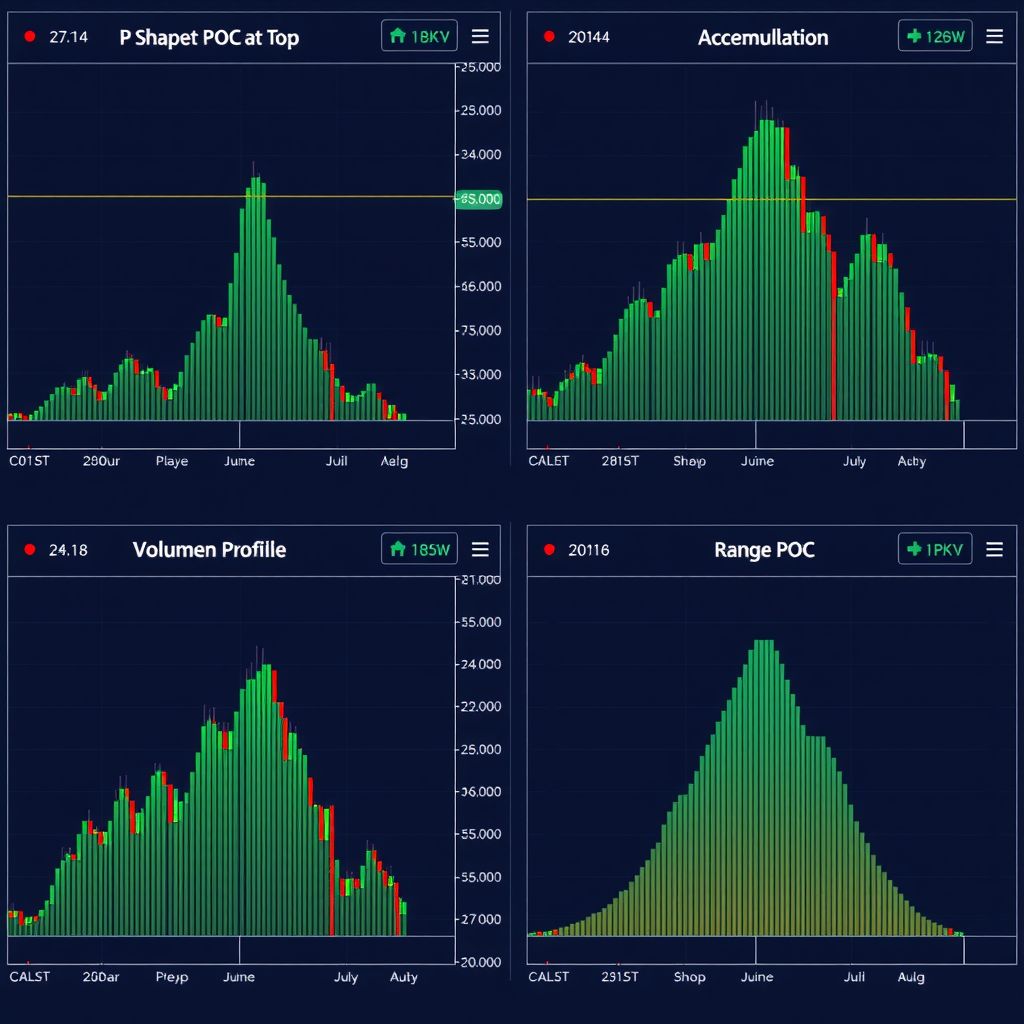Click the red record dot beside 27.14
Image resolution: width=1024 pixels, height=1024 pixels.
coord(30,37)
